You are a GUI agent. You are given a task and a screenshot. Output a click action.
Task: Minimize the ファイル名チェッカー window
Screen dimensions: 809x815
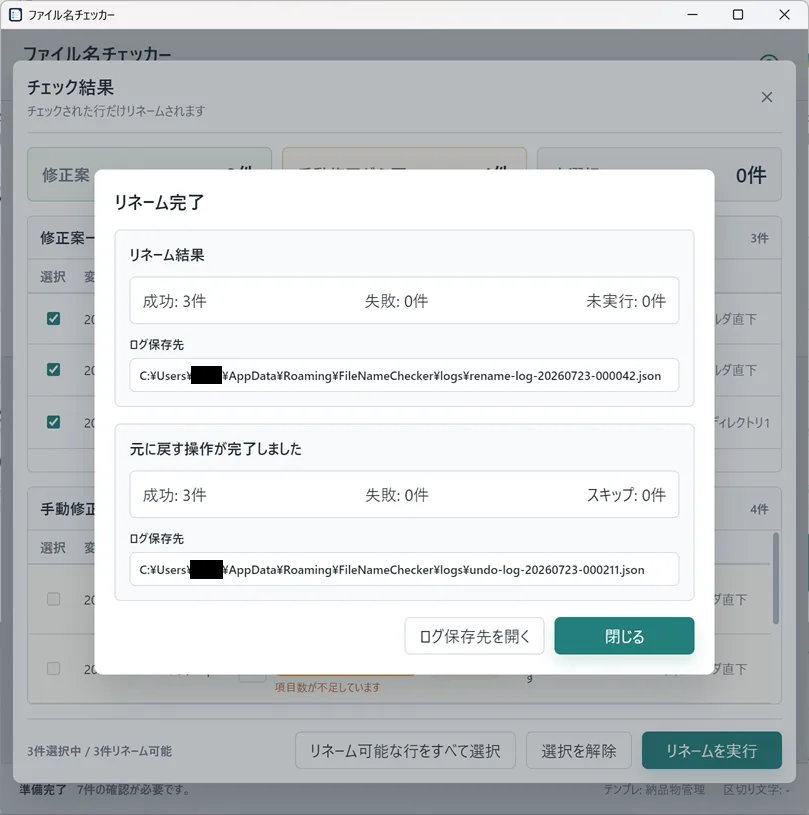(x=692, y=15)
